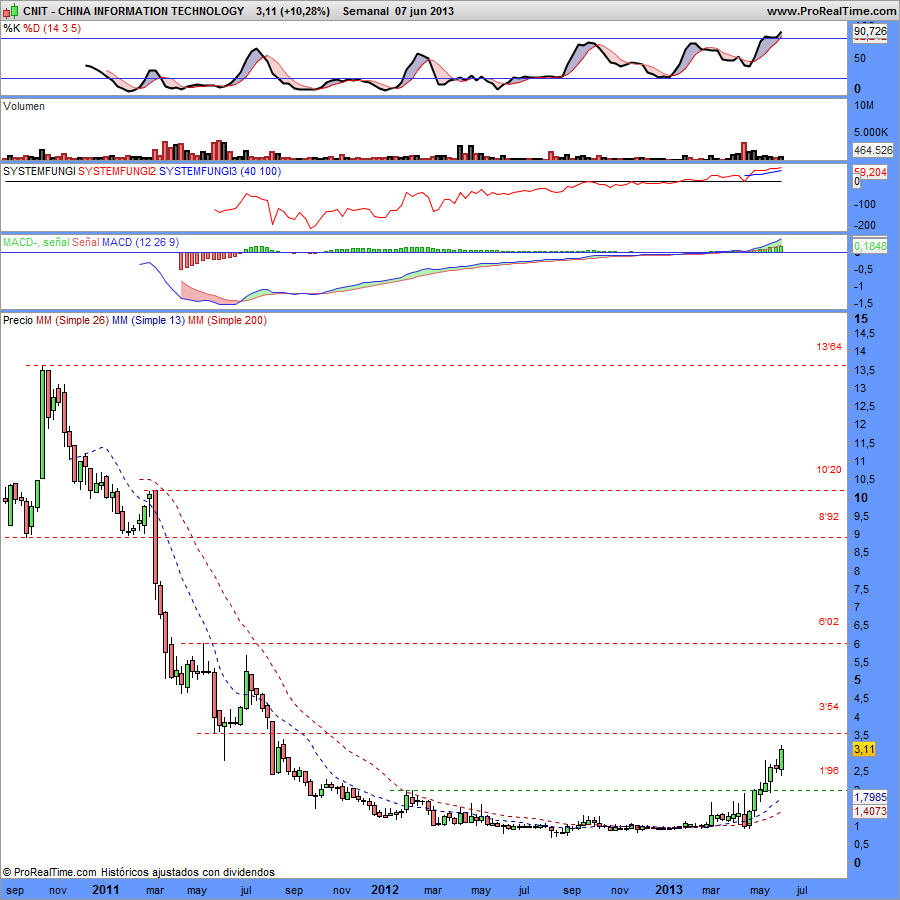Image resolution: width=900 pixels, height=900 pixels.
Task: Click the %D (14 3 5) parameters label
Action: pyautogui.click(x=52, y=28)
